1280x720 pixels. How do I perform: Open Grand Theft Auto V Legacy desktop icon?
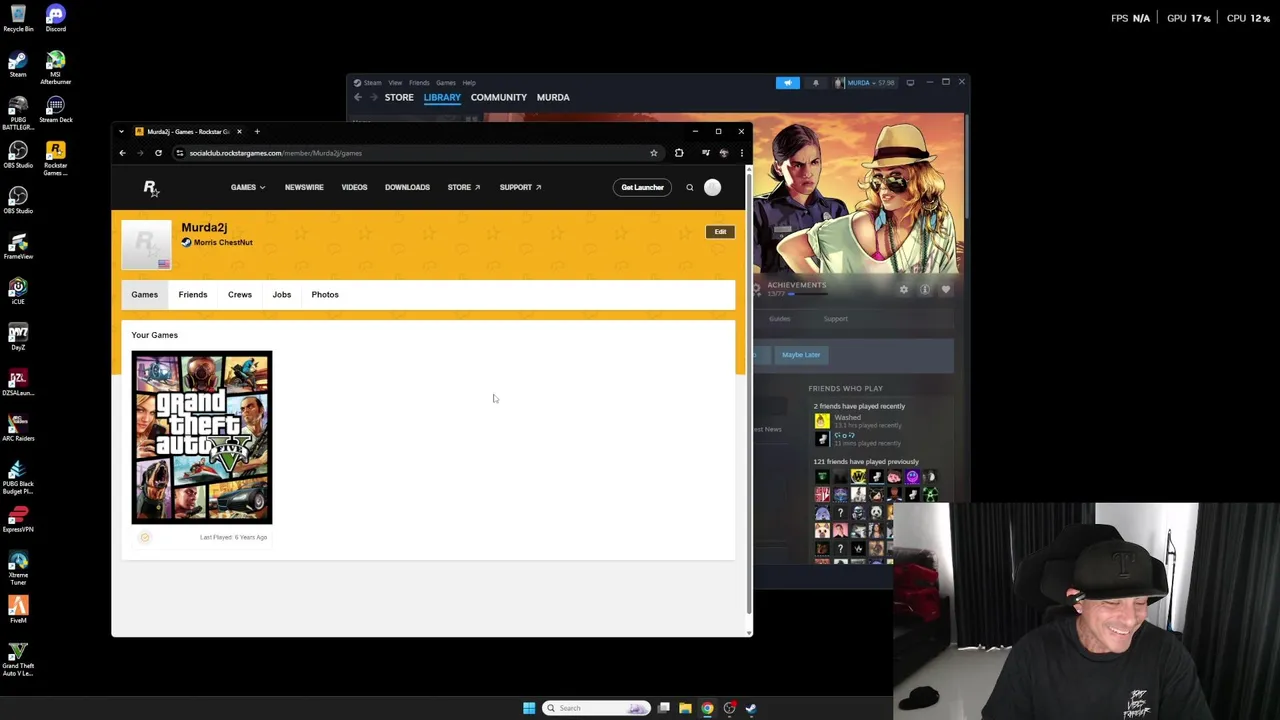coord(18,659)
